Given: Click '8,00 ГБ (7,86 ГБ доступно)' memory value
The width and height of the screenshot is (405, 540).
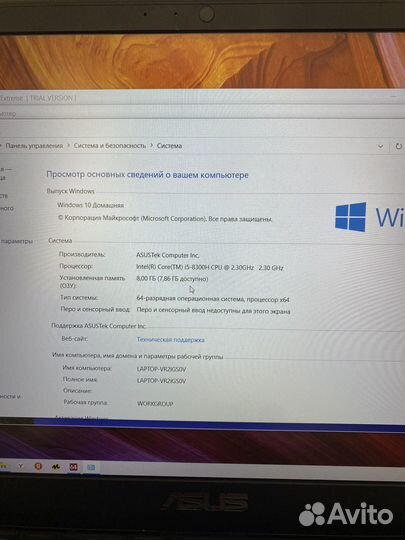Looking at the screenshot, I should click(x=172, y=279).
